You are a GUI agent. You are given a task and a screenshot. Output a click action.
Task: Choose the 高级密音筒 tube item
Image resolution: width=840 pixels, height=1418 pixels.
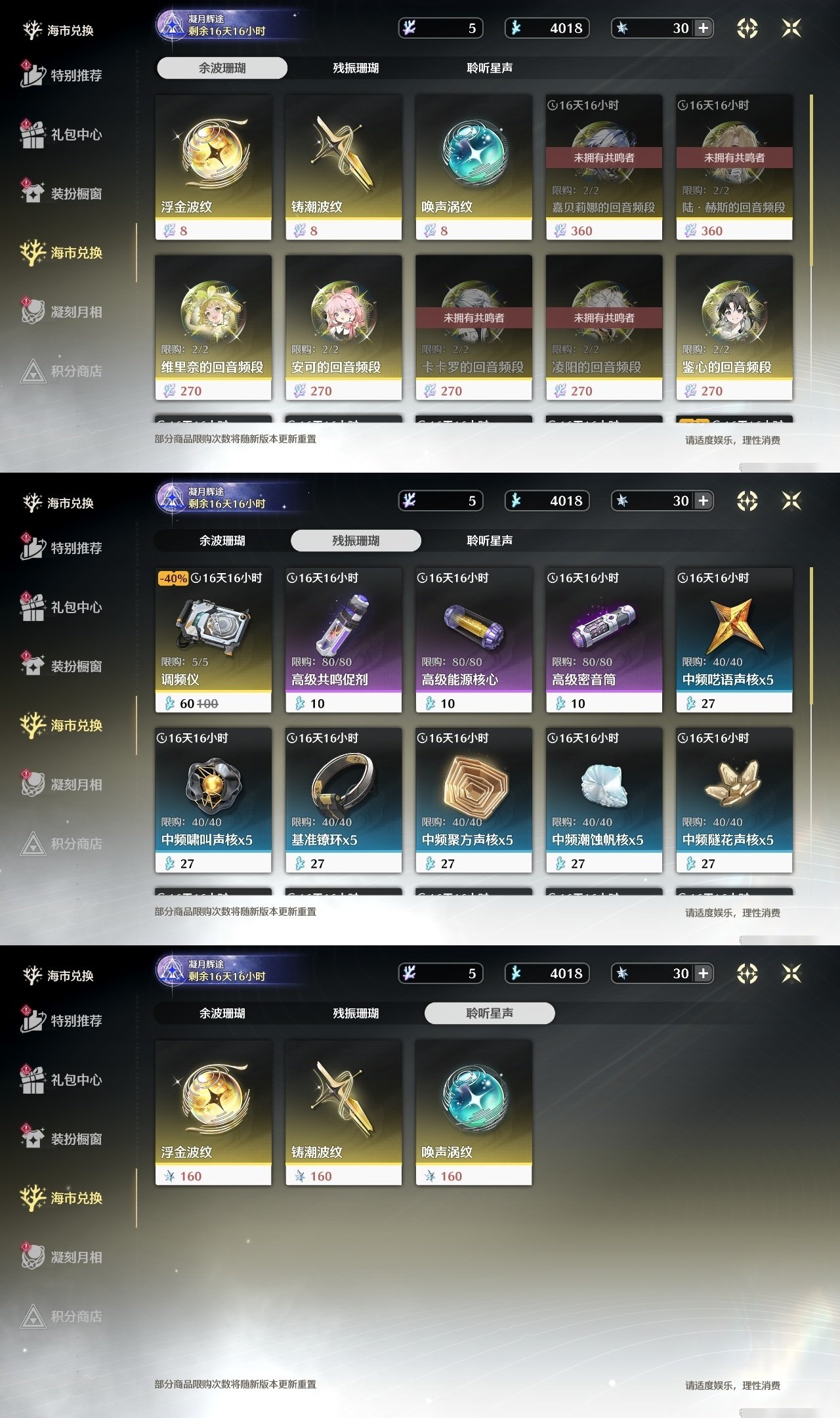click(x=604, y=640)
